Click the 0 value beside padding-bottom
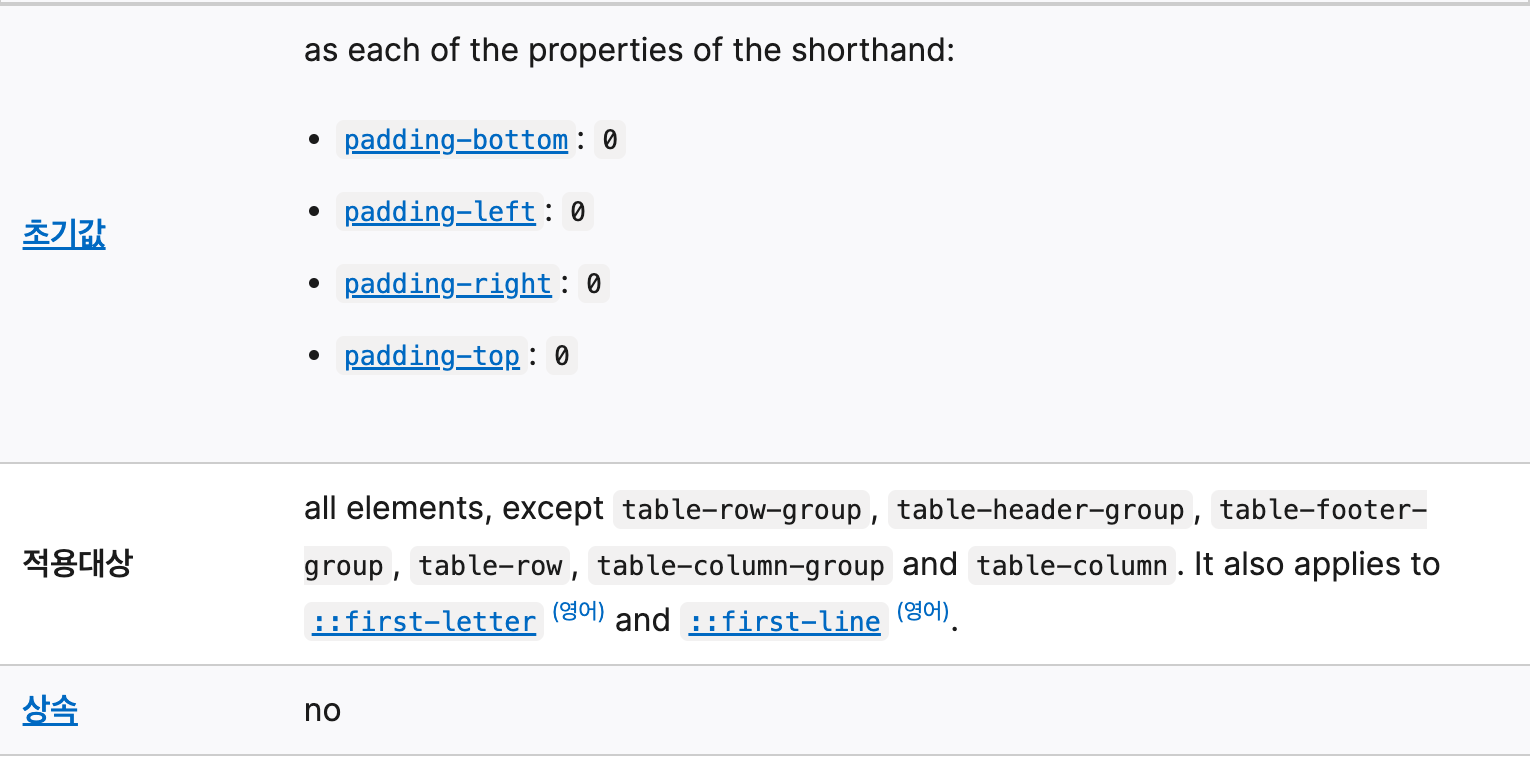1532x760 pixels. click(x=610, y=140)
